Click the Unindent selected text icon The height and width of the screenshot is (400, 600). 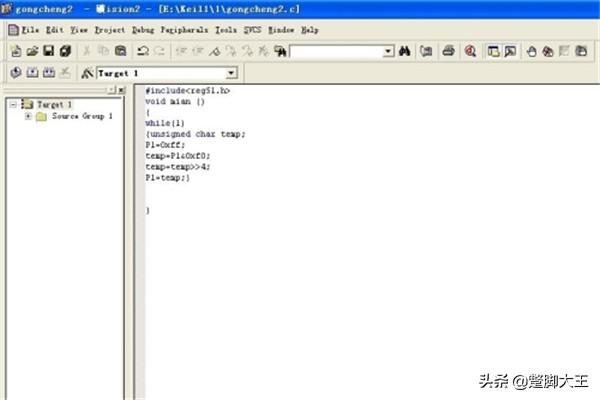pyautogui.click(x=198, y=51)
